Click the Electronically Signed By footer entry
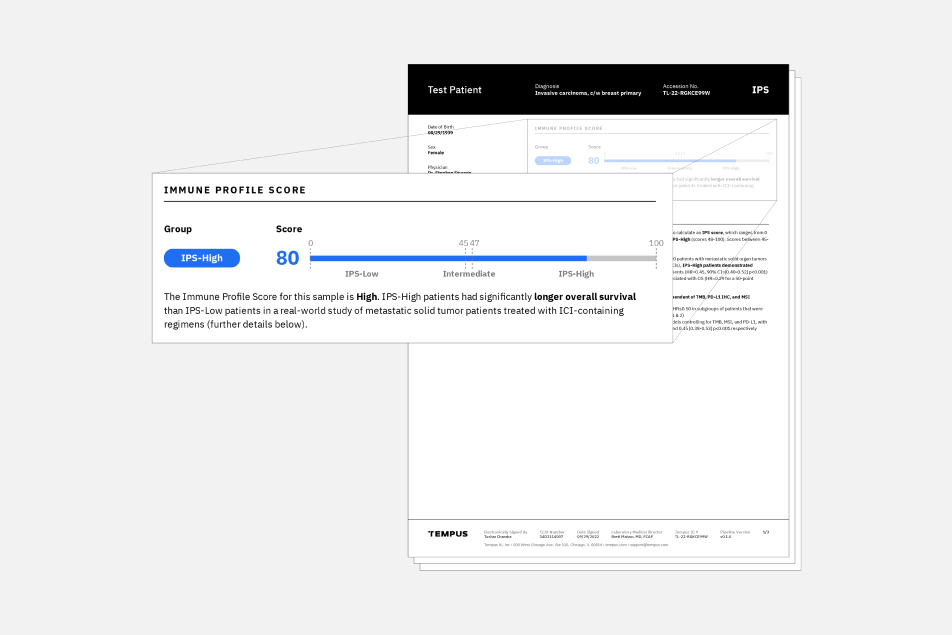This screenshot has width=952, height=635. click(505, 534)
